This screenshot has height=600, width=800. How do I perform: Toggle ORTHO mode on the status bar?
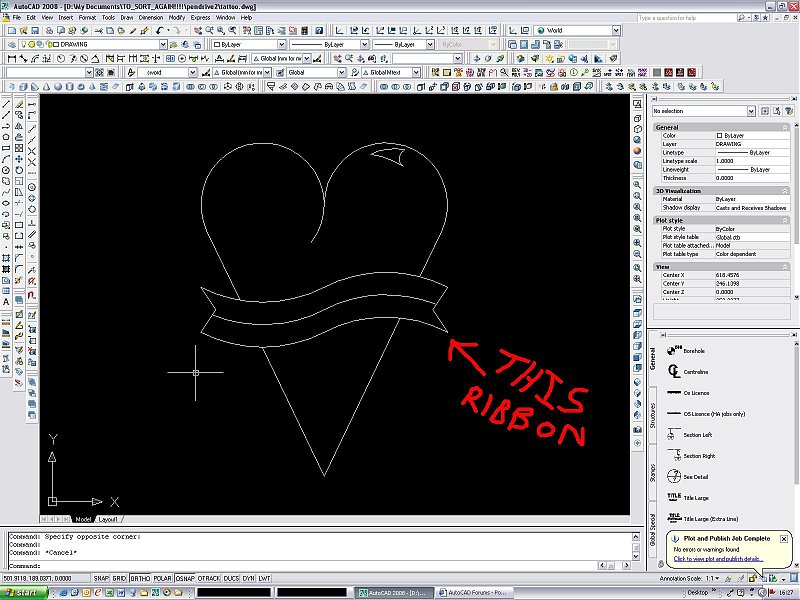point(139,578)
